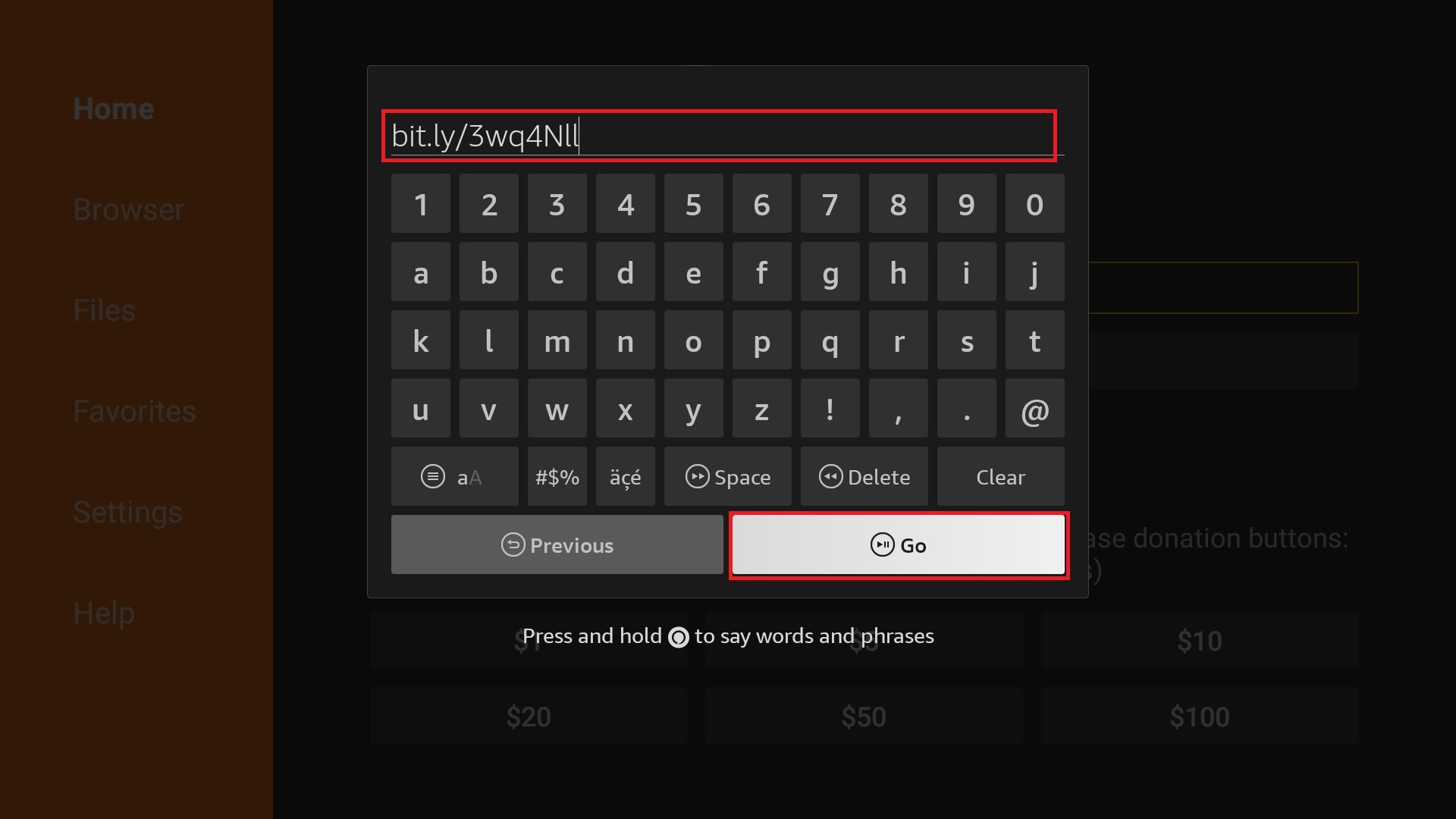The width and height of the screenshot is (1456, 819).
Task: Toggle the Delete icon on keyboard
Action: click(x=864, y=476)
